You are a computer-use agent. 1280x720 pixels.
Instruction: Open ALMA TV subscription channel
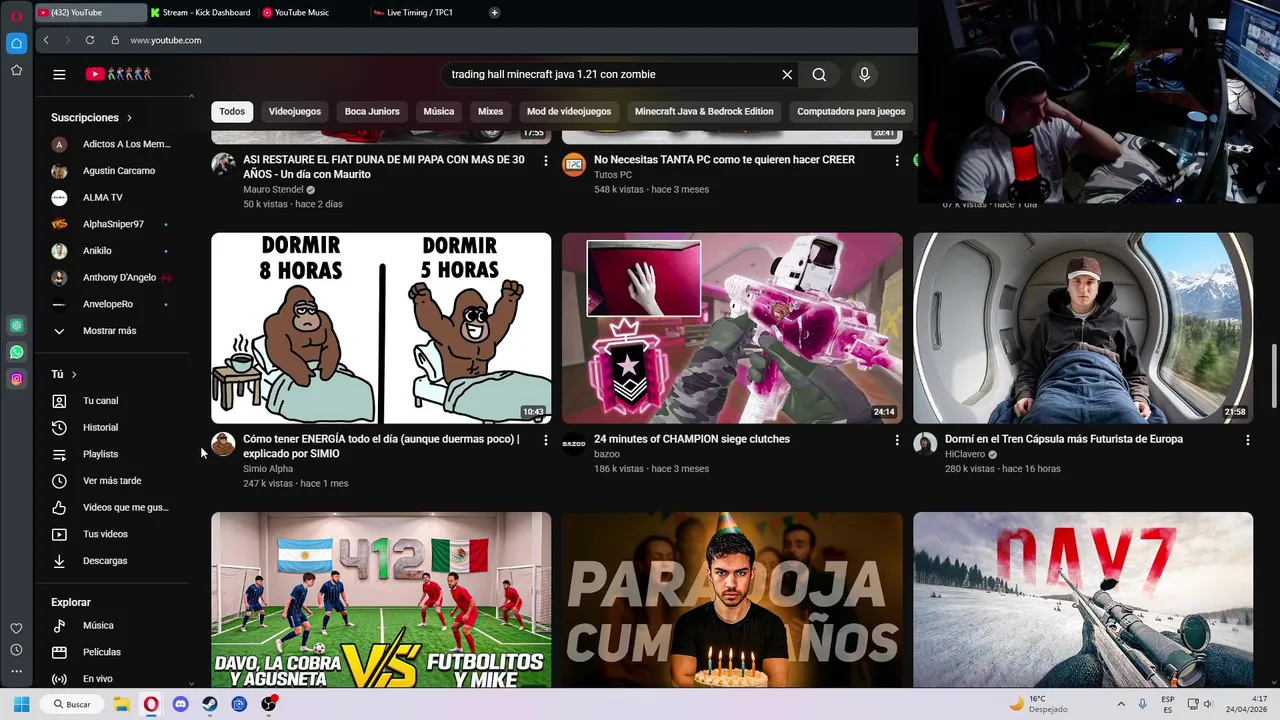(103, 198)
